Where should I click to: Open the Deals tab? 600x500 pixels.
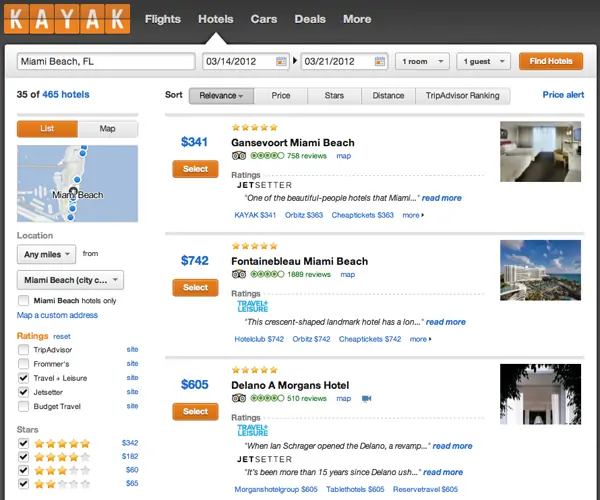[310, 19]
